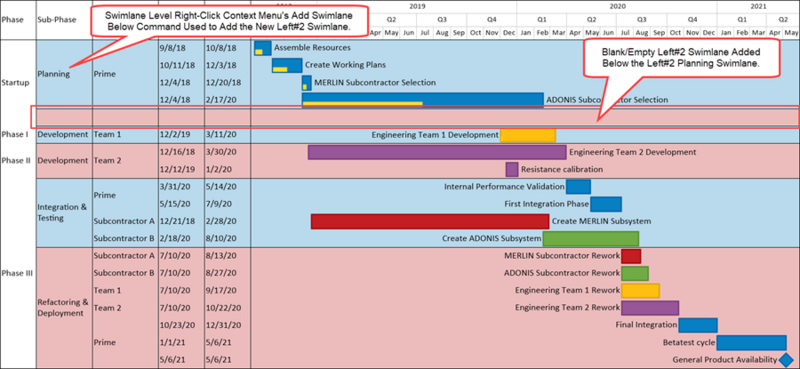
Task: Click the 12/20/18 finish date cell
Action: [x=223, y=83]
